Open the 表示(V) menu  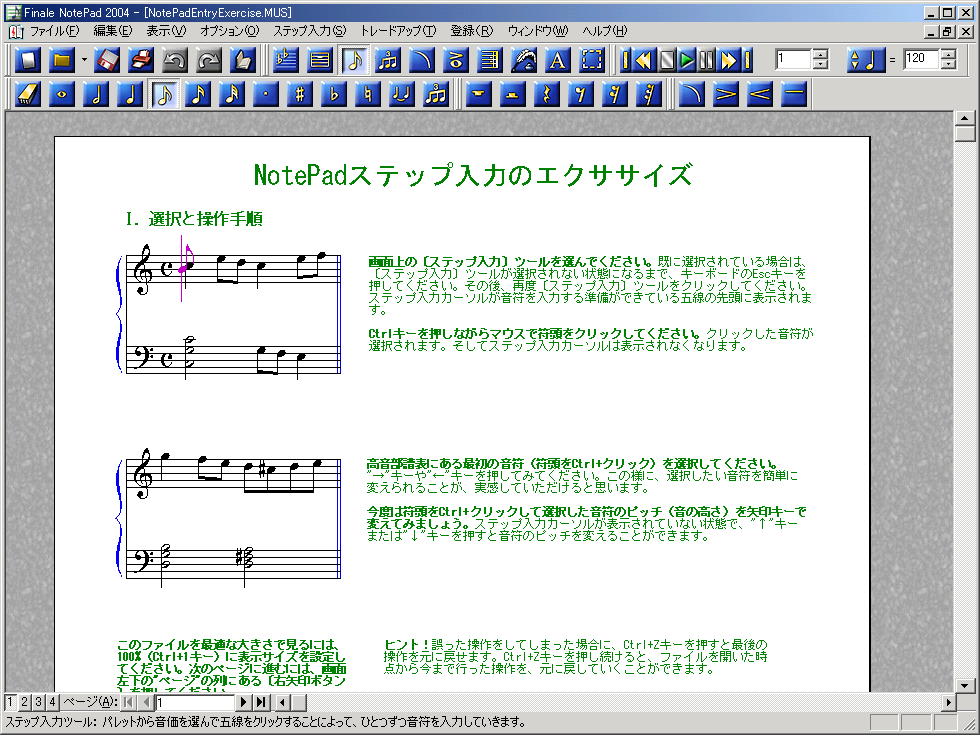pyautogui.click(x=166, y=31)
